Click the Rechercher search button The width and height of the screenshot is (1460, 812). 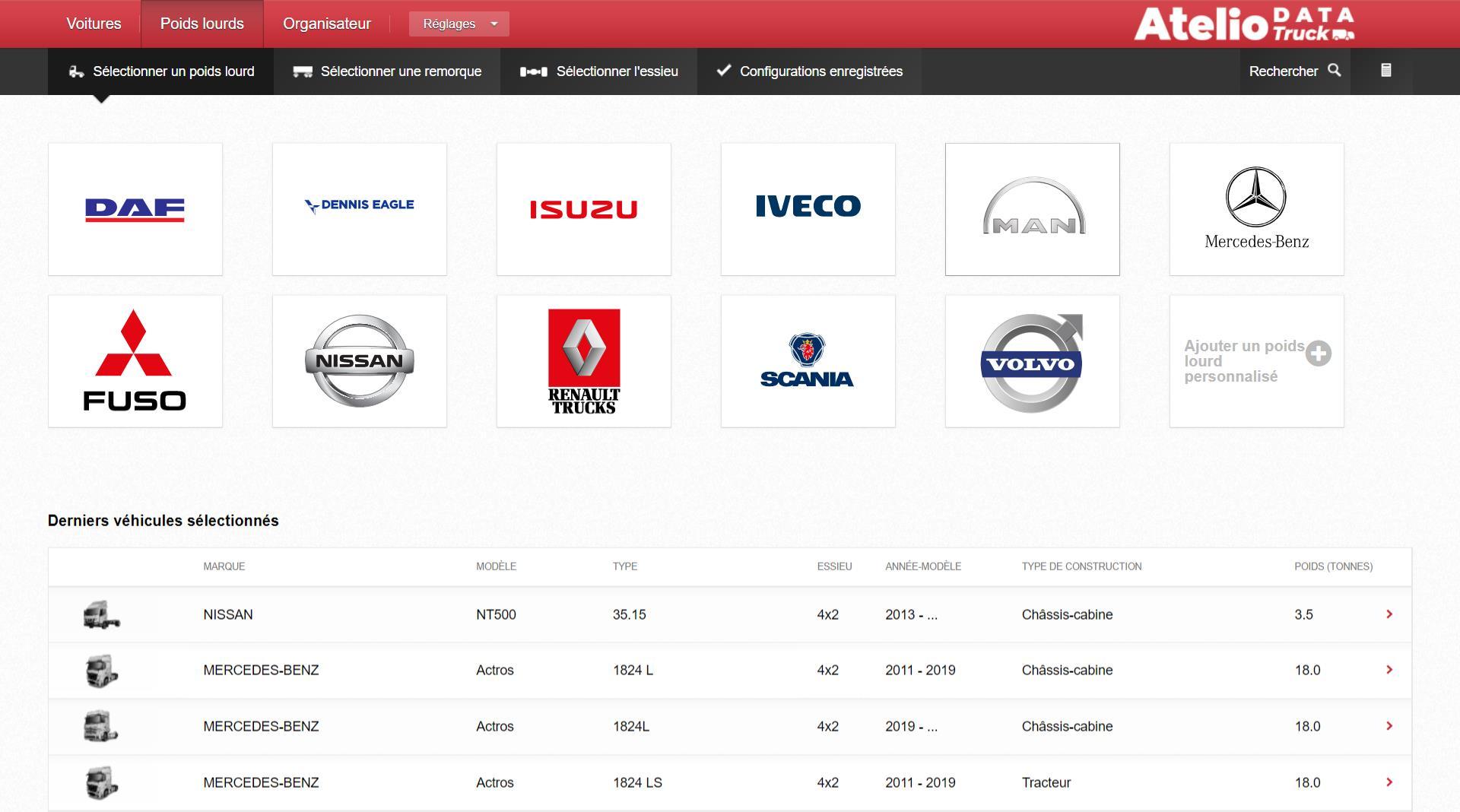pyautogui.click(x=1295, y=71)
